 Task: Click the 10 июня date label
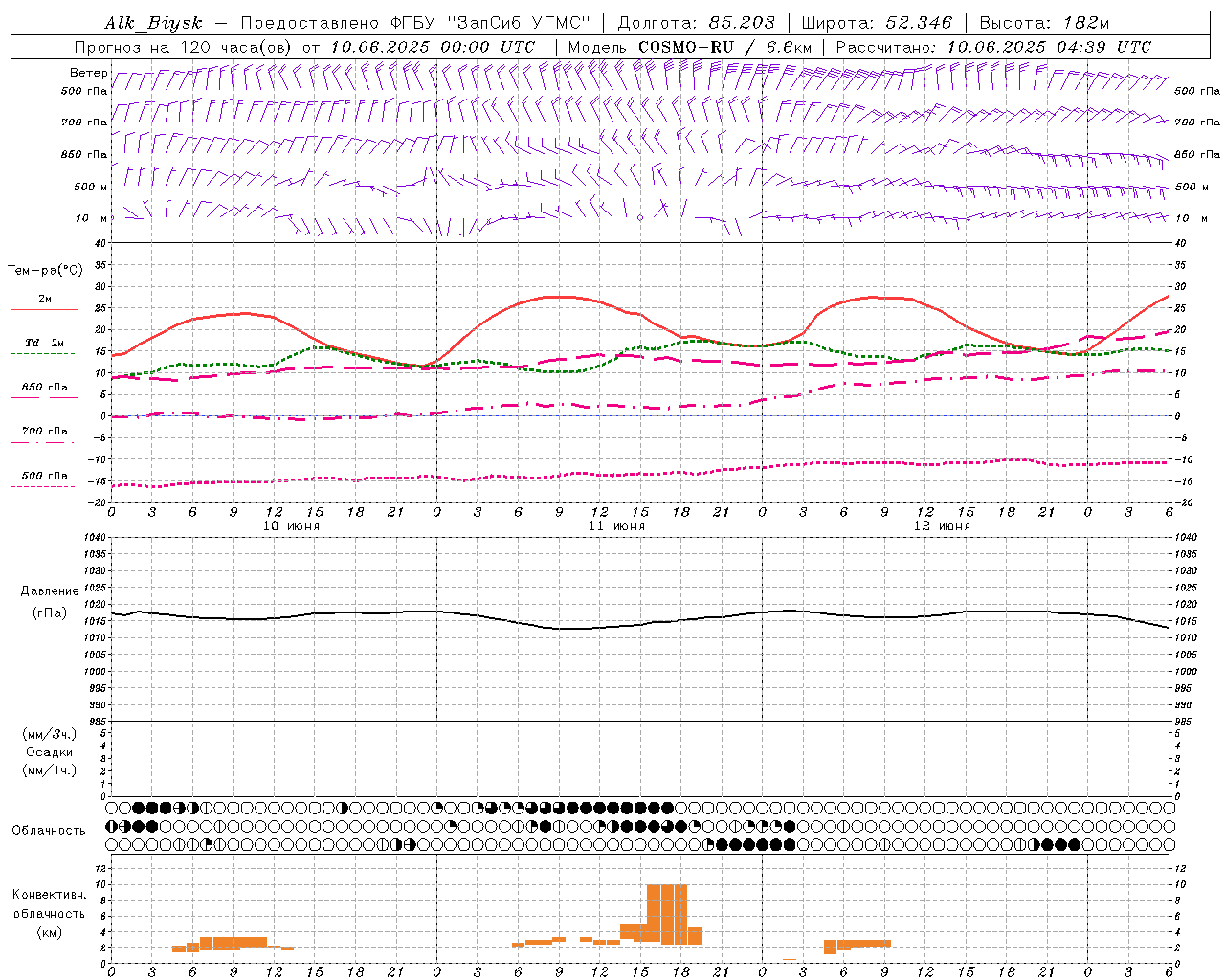pos(292,526)
